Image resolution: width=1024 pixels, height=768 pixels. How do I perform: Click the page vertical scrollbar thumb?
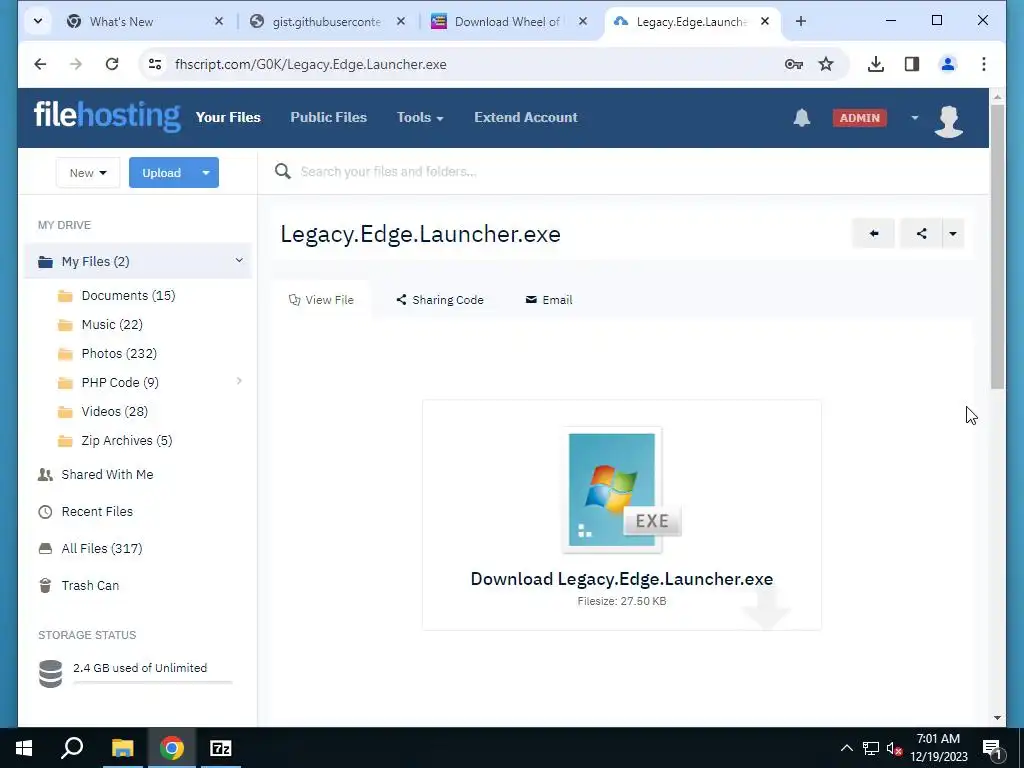pyautogui.click(x=997, y=246)
